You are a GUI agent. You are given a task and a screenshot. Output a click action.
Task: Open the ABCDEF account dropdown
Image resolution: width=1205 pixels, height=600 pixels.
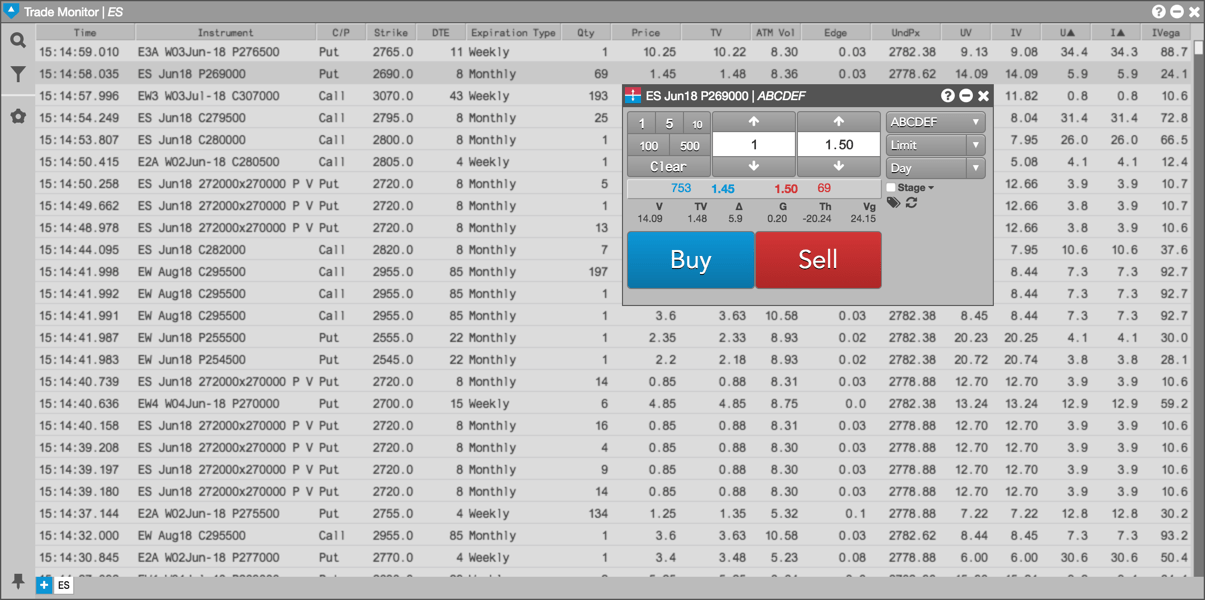click(x=935, y=122)
